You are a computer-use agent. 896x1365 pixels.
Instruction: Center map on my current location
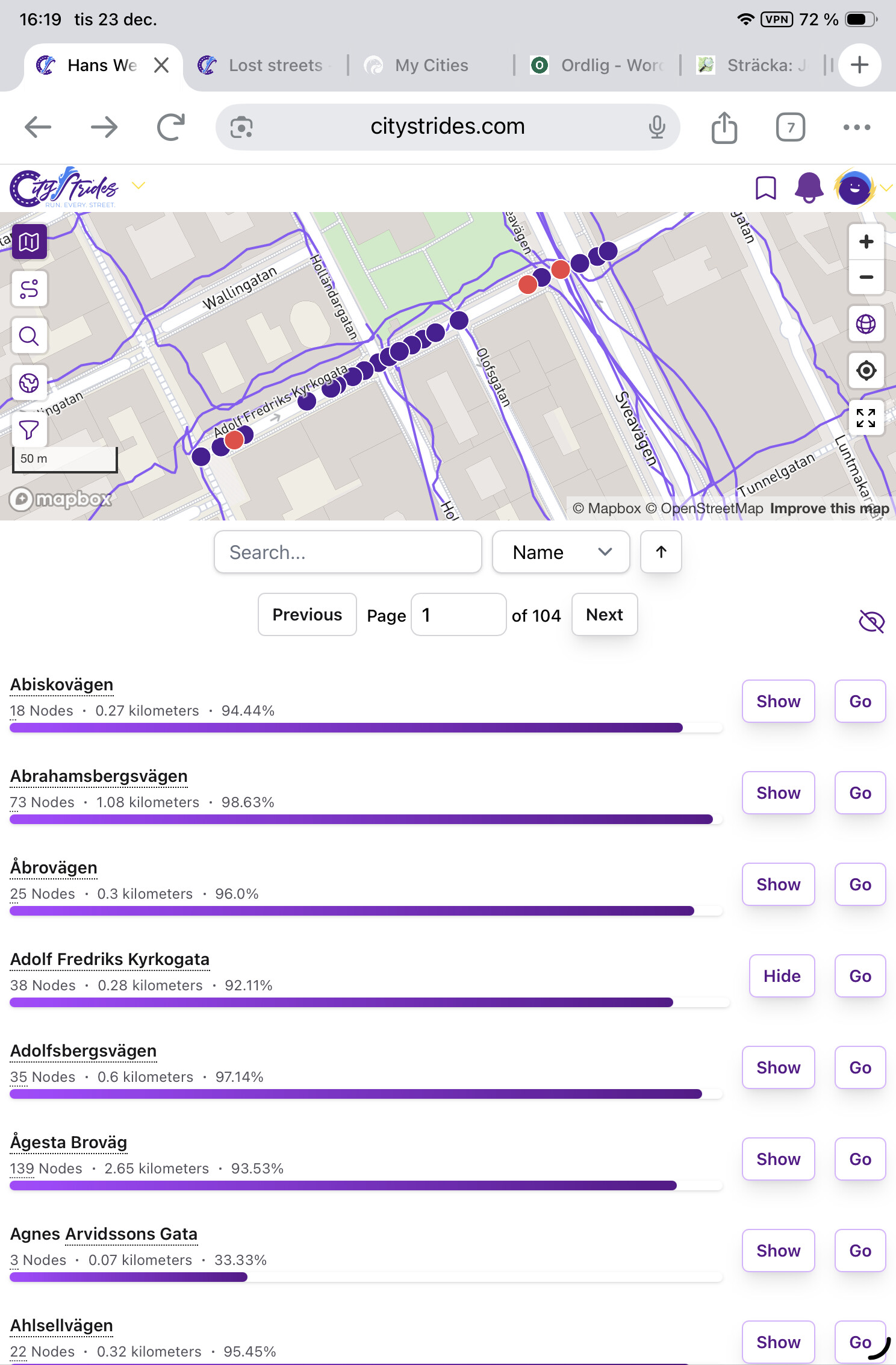point(866,370)
